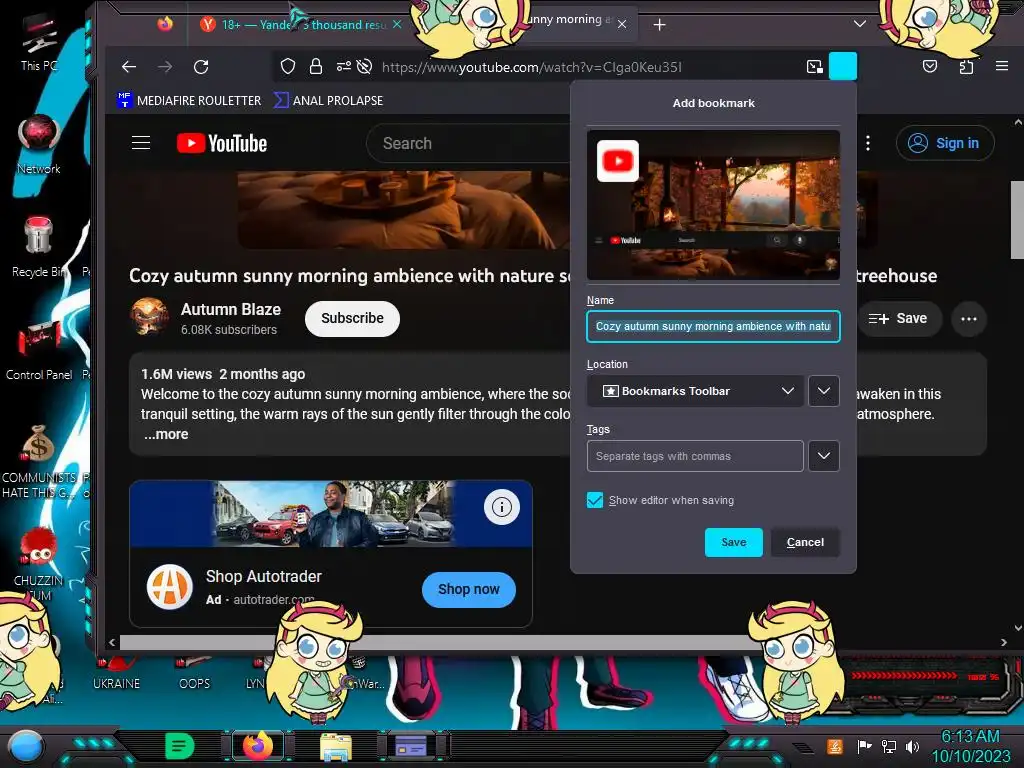The width and height of the screenshot is (1024, 768).
Task: Open Autumn Blaze channel avatar
Action: [x=150, y=317]
